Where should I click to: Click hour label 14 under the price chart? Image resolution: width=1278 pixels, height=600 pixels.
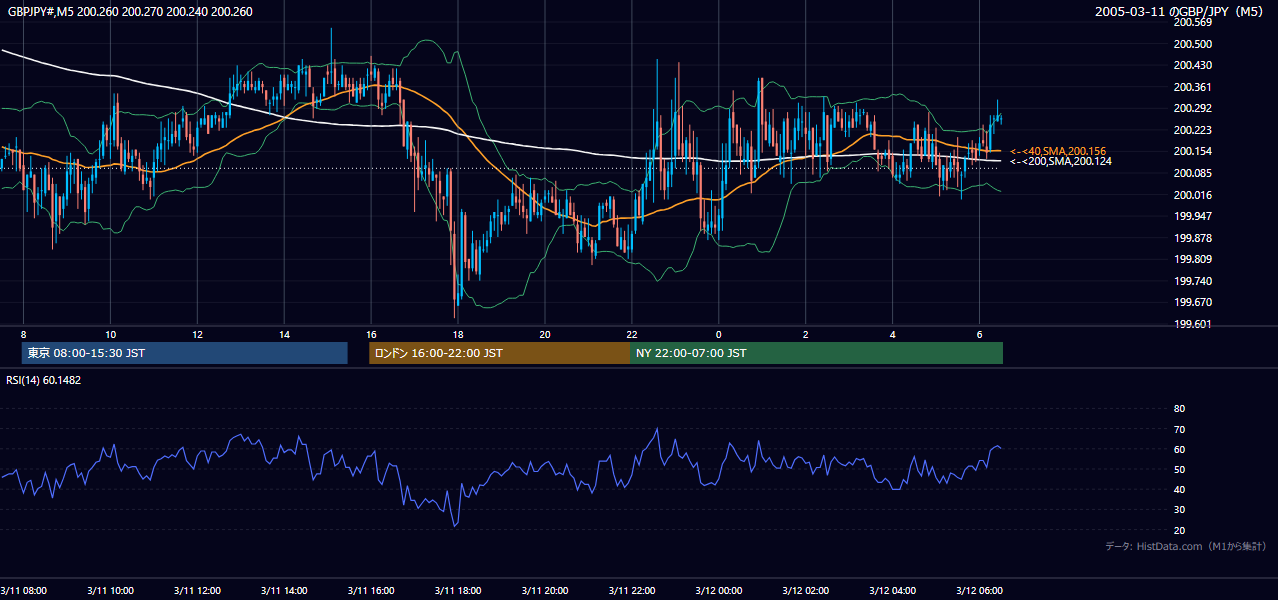284,334
